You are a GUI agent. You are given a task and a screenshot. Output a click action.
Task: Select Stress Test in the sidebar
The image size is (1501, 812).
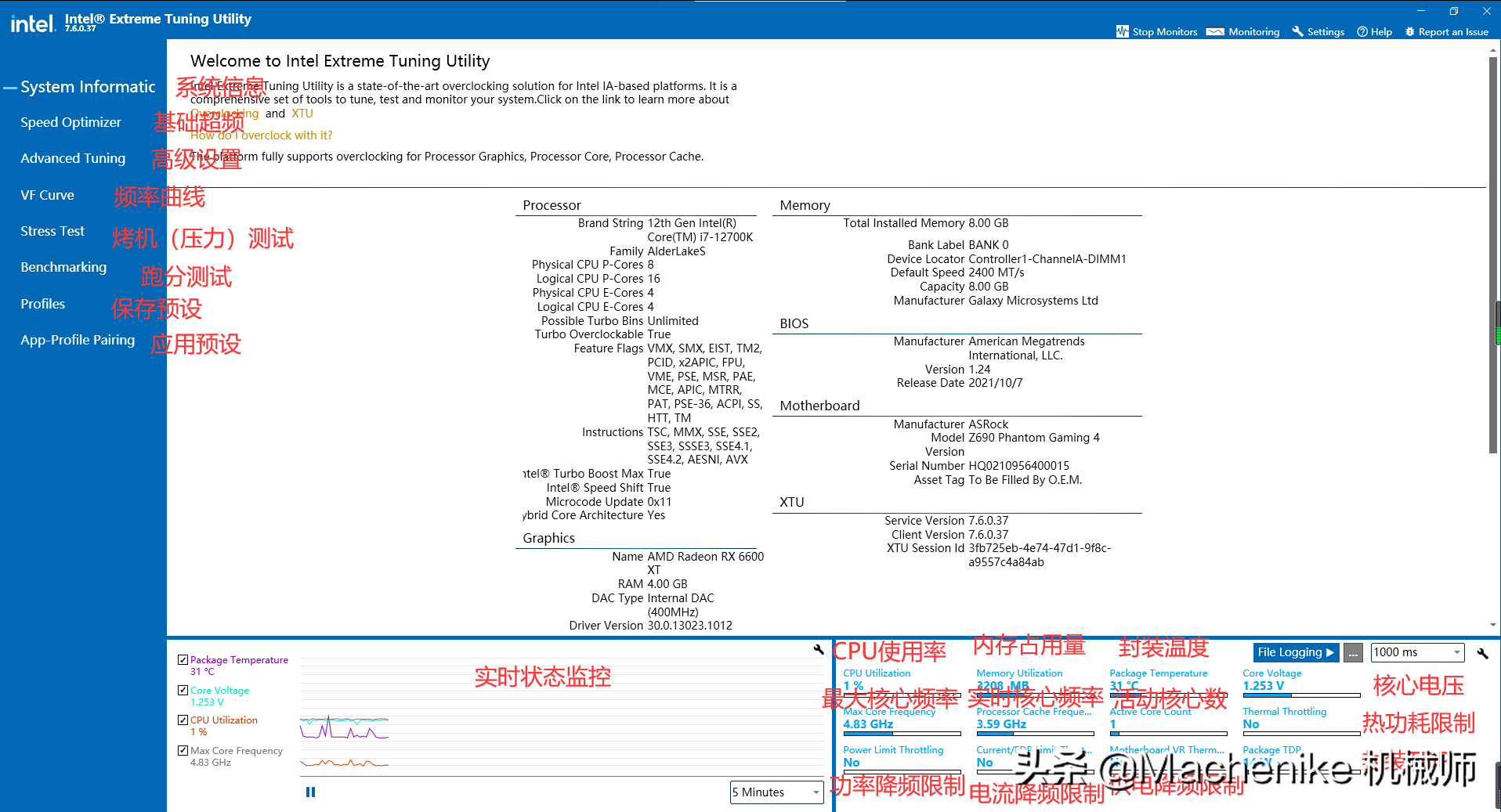click(52, 231)
